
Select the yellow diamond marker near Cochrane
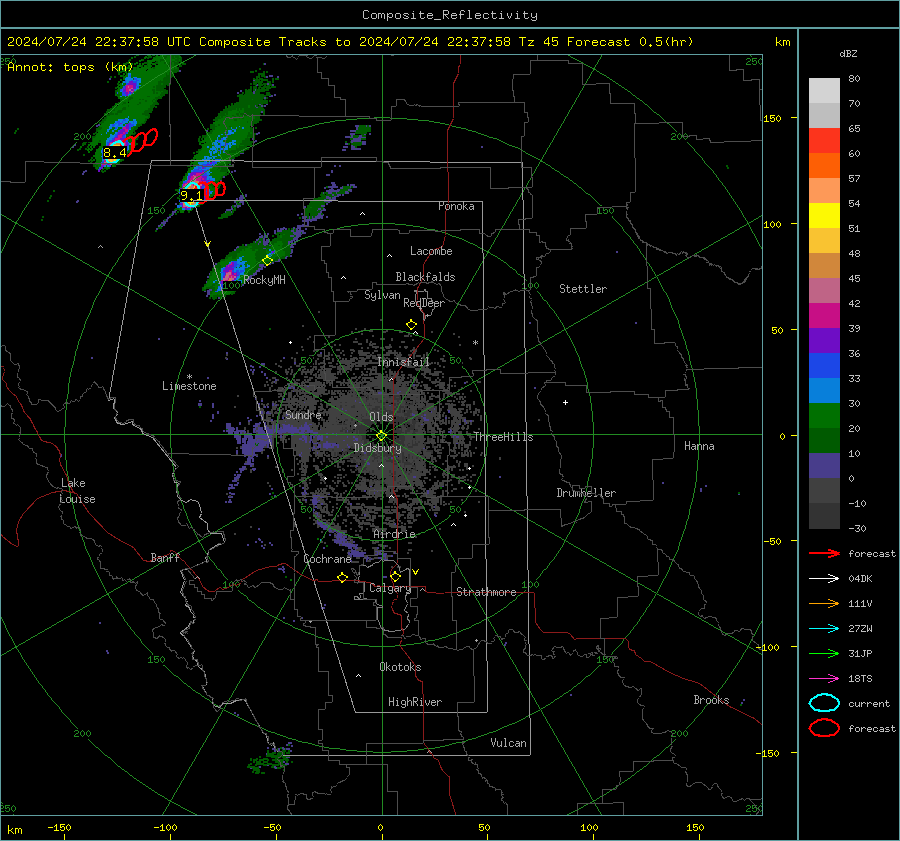(x=342, y=577)
